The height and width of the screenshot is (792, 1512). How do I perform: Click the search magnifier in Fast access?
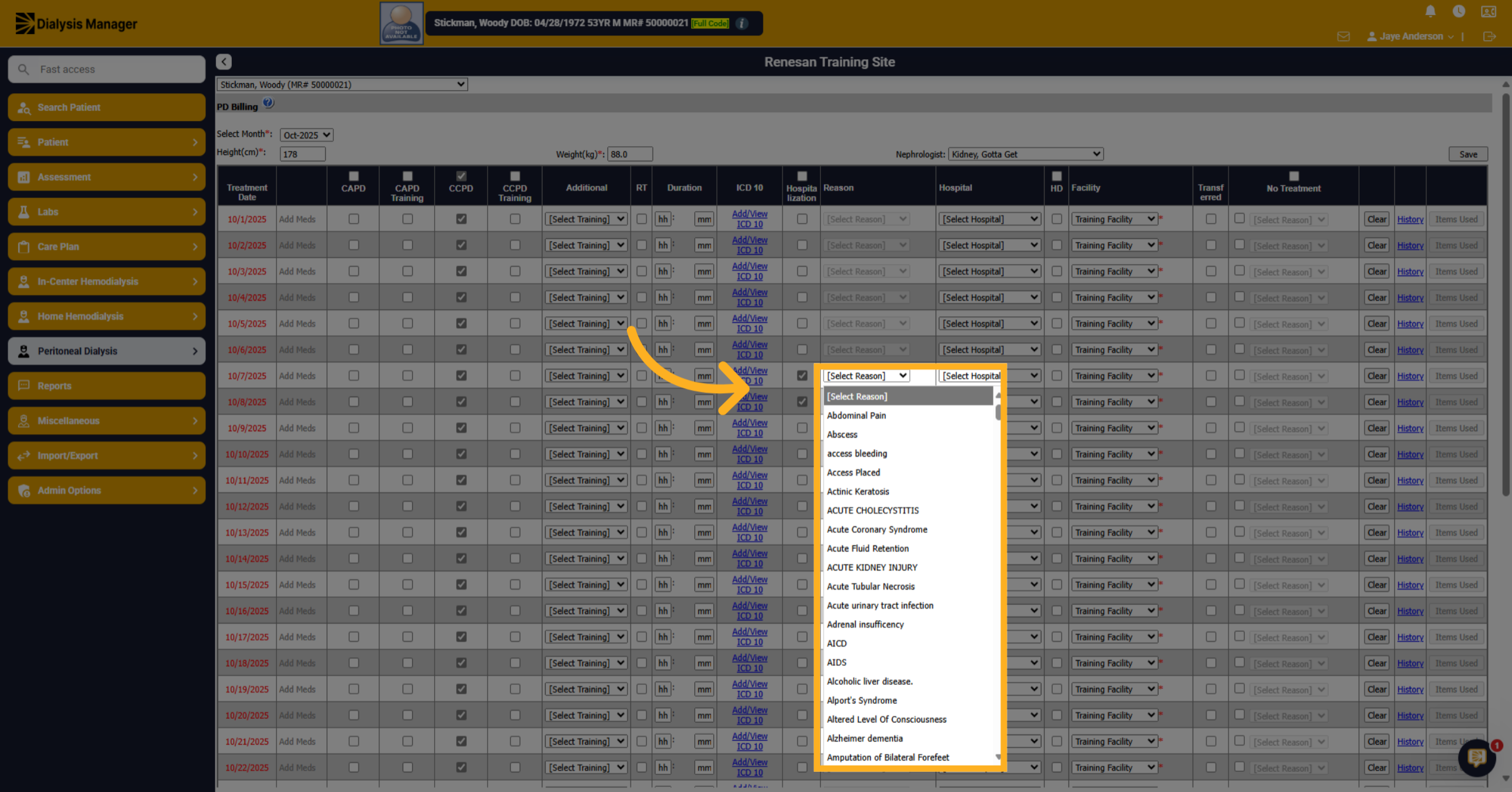click(23, 69)
